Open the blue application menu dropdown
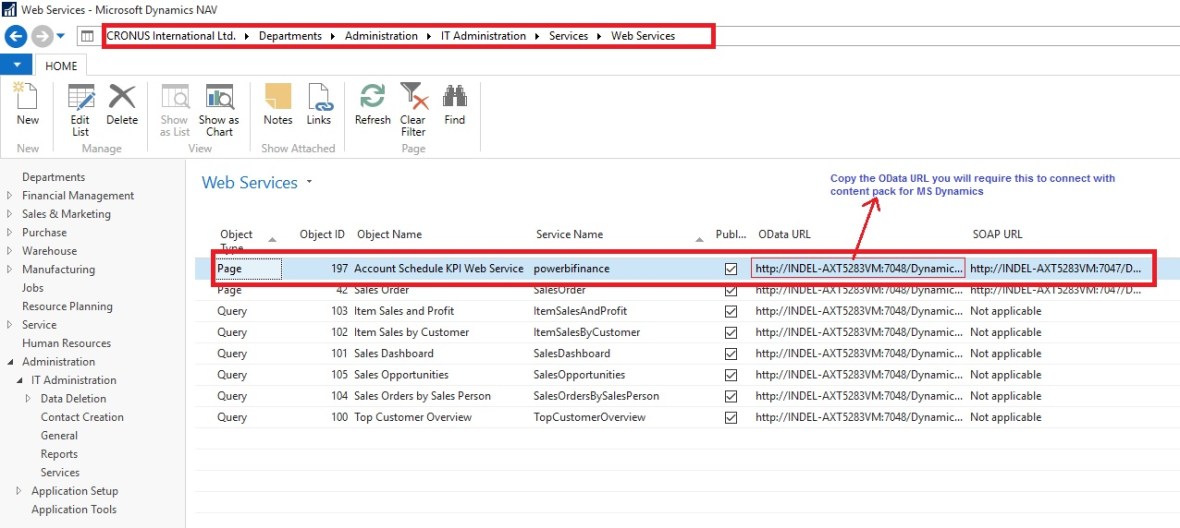The height and width of the screenshot is (528, 1180). (x=17, y=65)
